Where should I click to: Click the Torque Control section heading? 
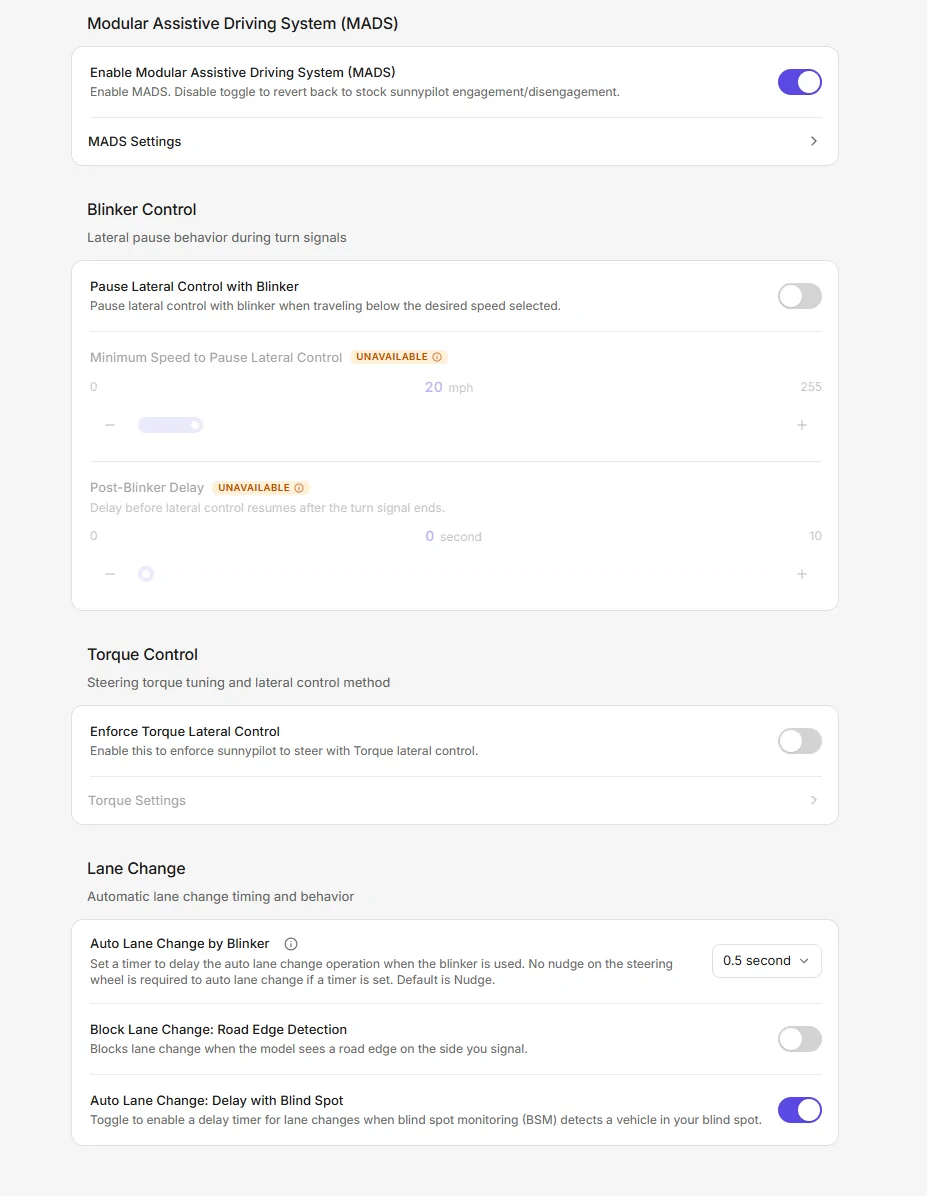point(142,654)
